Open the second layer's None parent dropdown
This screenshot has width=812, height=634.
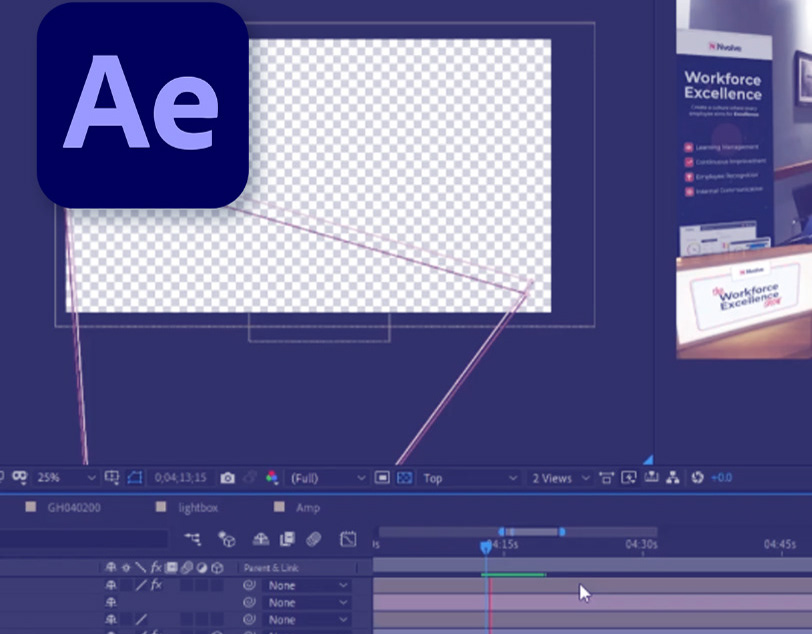[x=307, y=602]
